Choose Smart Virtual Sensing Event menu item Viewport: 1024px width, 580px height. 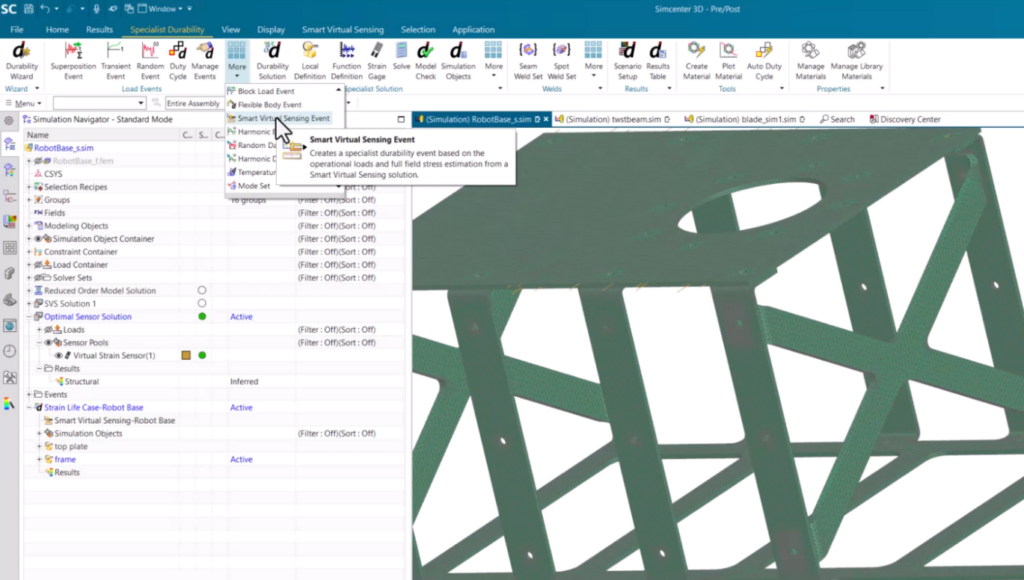tap(283, 118)
